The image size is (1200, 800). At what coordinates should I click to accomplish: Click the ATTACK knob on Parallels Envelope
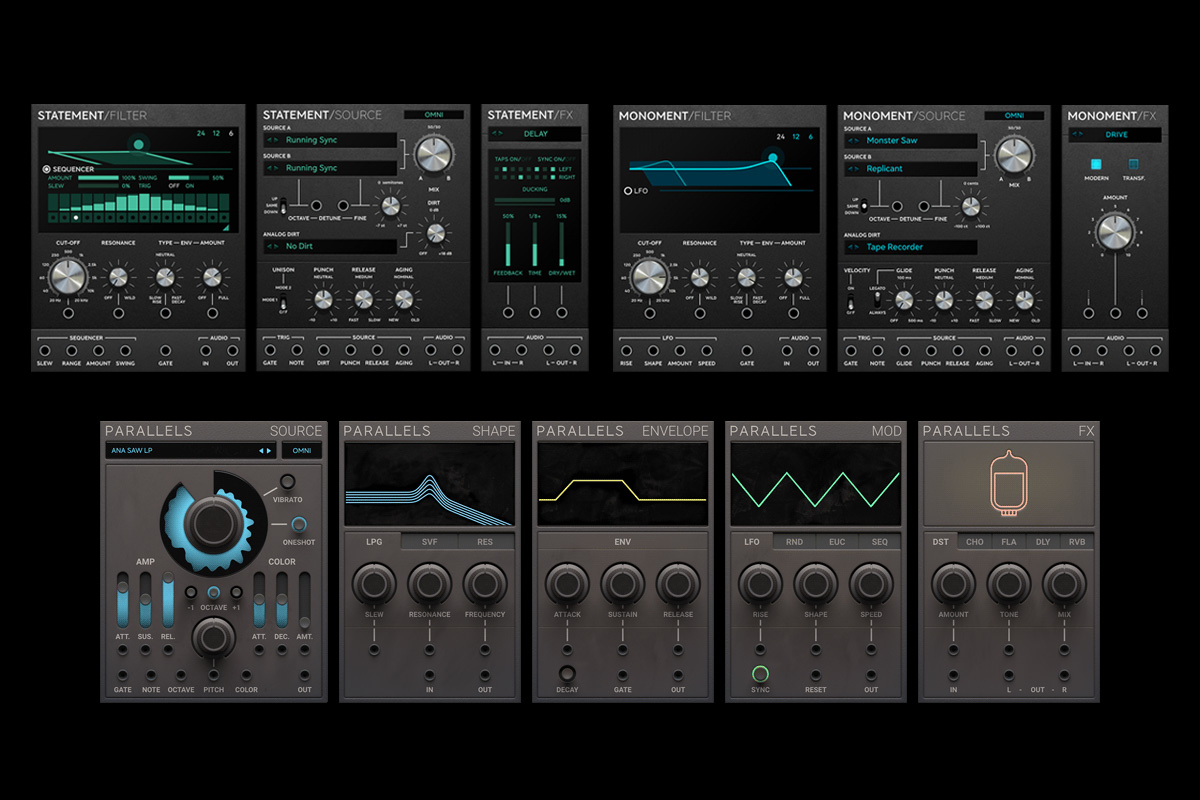pyautogui.click(x=567, y=584)
